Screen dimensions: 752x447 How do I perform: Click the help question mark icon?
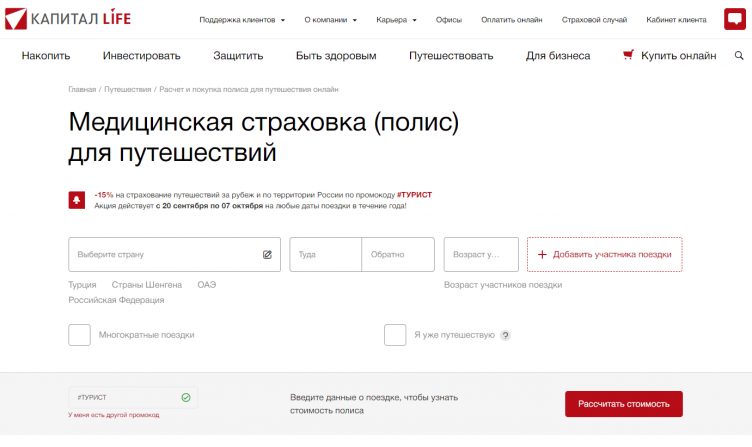[505, 335]
